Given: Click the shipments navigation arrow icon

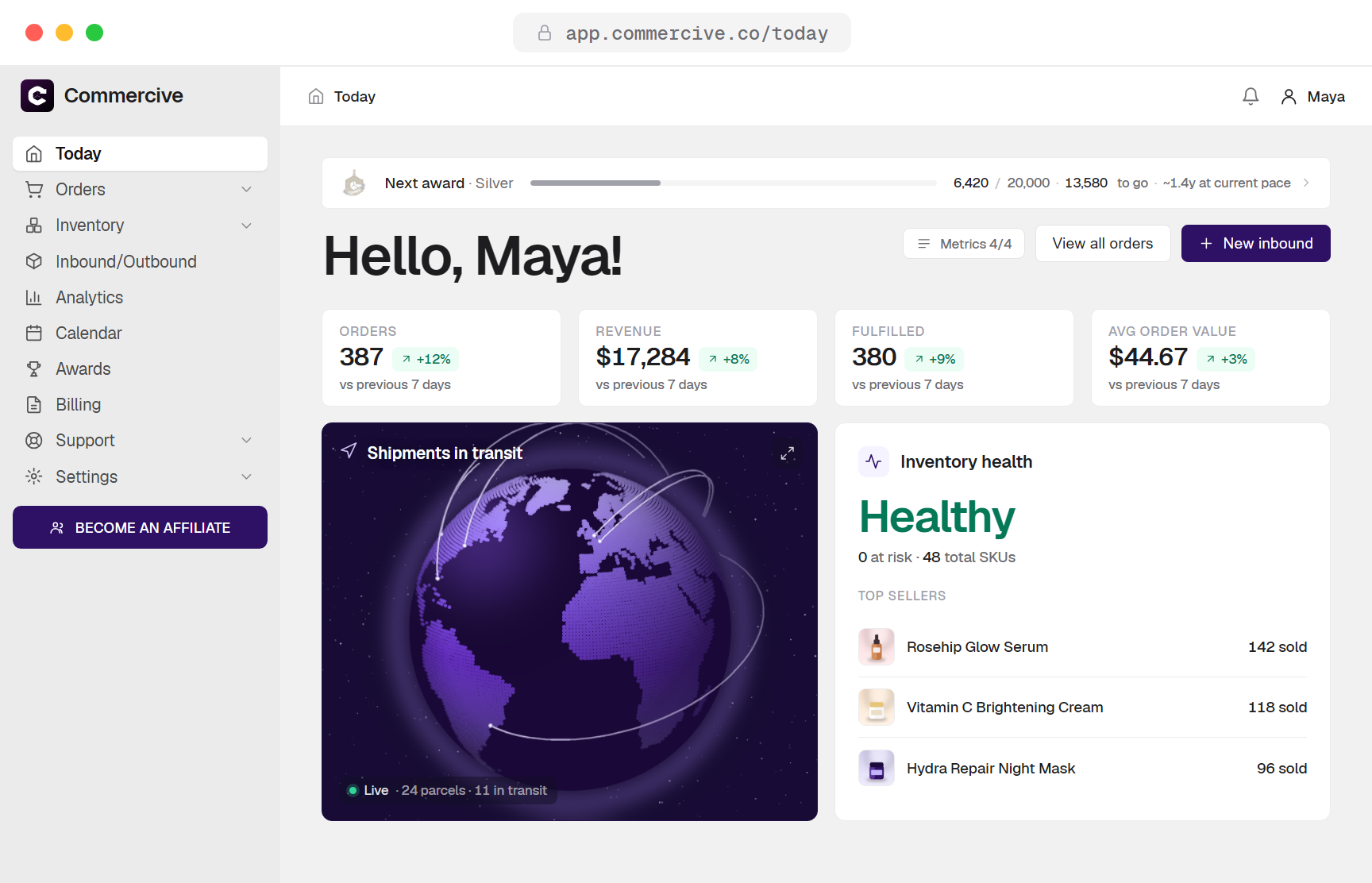Looking at the screenshot, I should (349, 451).
